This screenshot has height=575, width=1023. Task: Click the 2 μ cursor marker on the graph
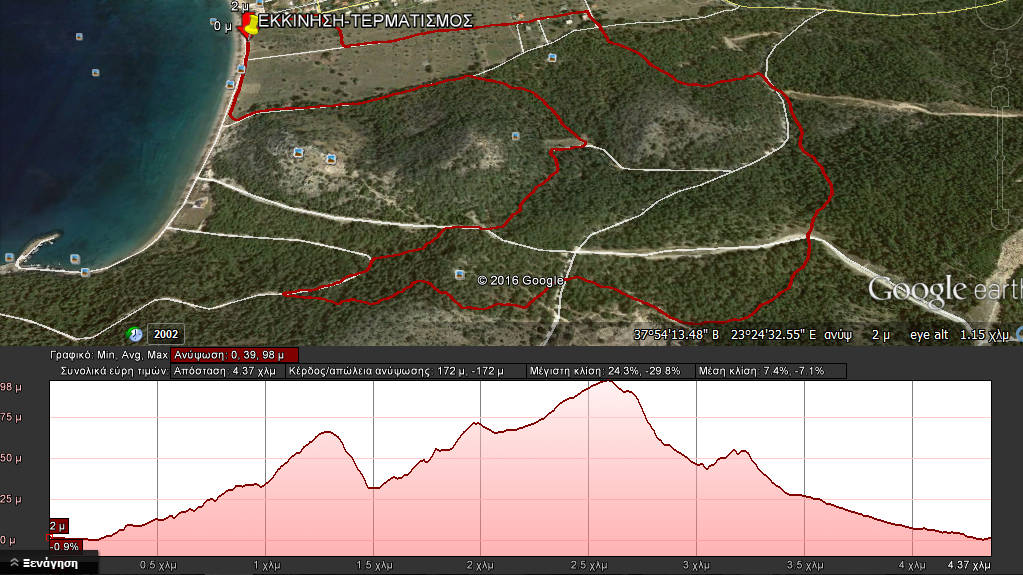[x=58, y=526]
